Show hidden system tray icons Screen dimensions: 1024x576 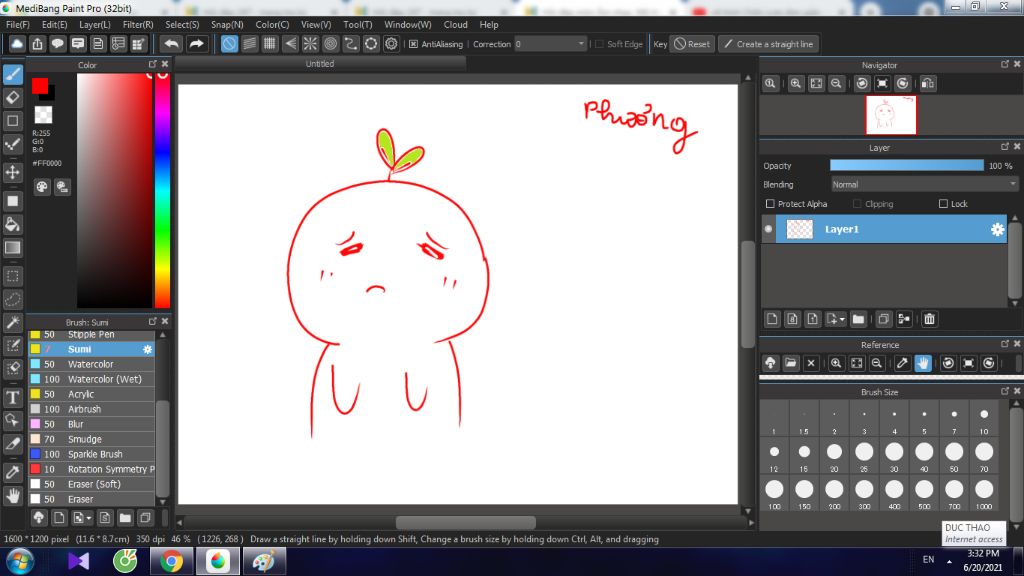949,561
